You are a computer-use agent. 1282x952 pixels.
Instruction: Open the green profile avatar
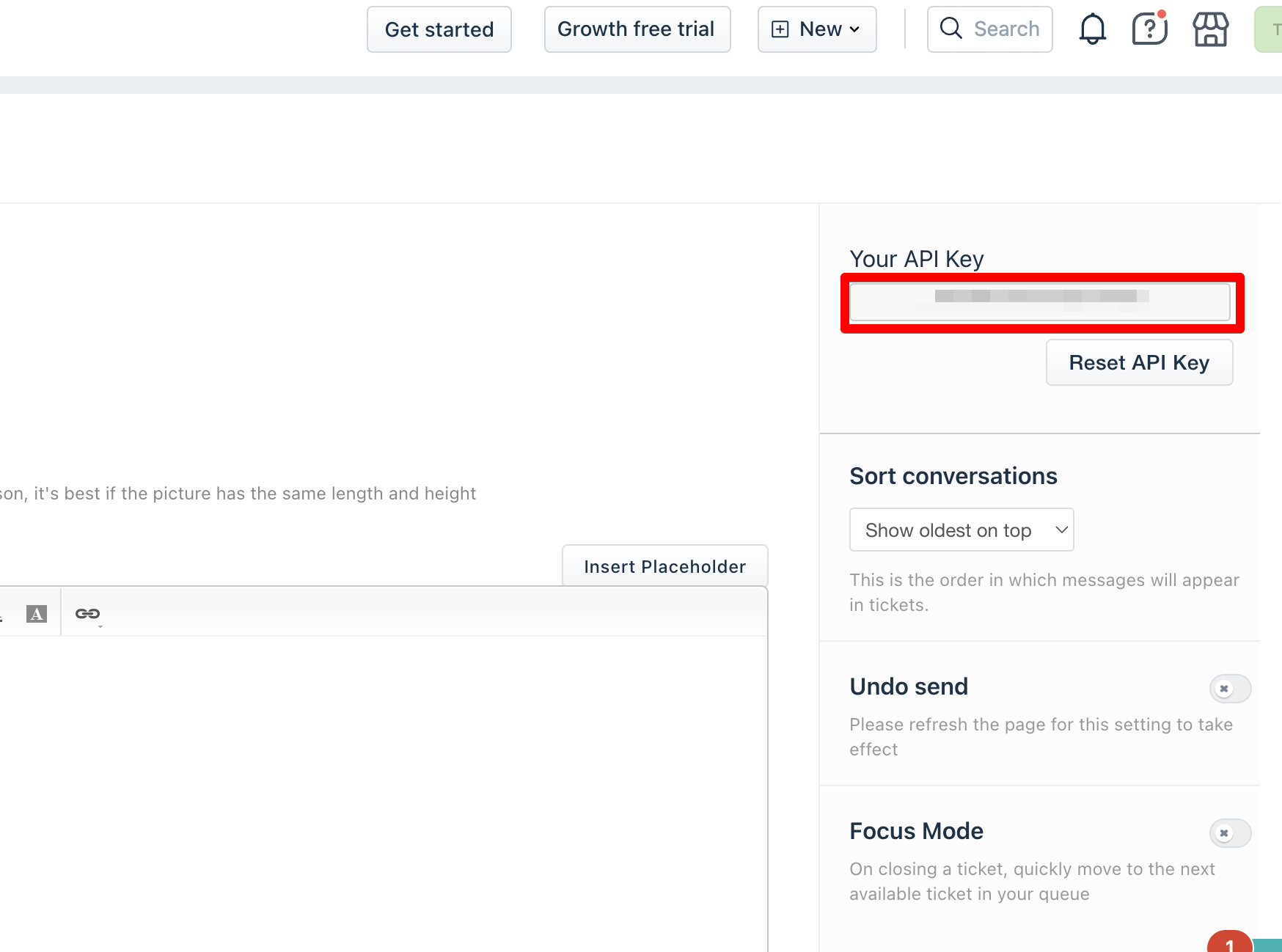pos(1270,29)
